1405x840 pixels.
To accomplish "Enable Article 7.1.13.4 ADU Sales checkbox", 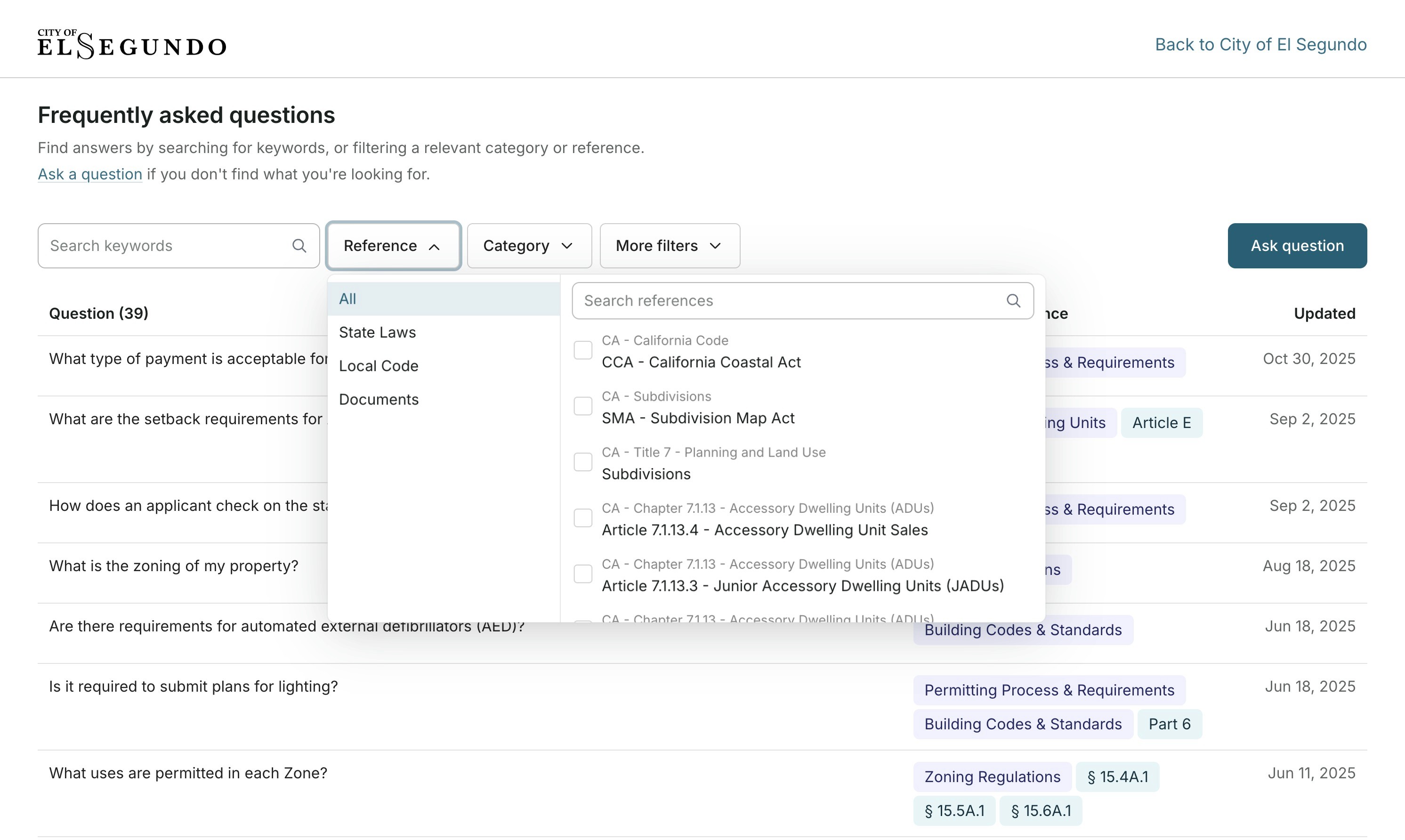I will pos(583,518).
